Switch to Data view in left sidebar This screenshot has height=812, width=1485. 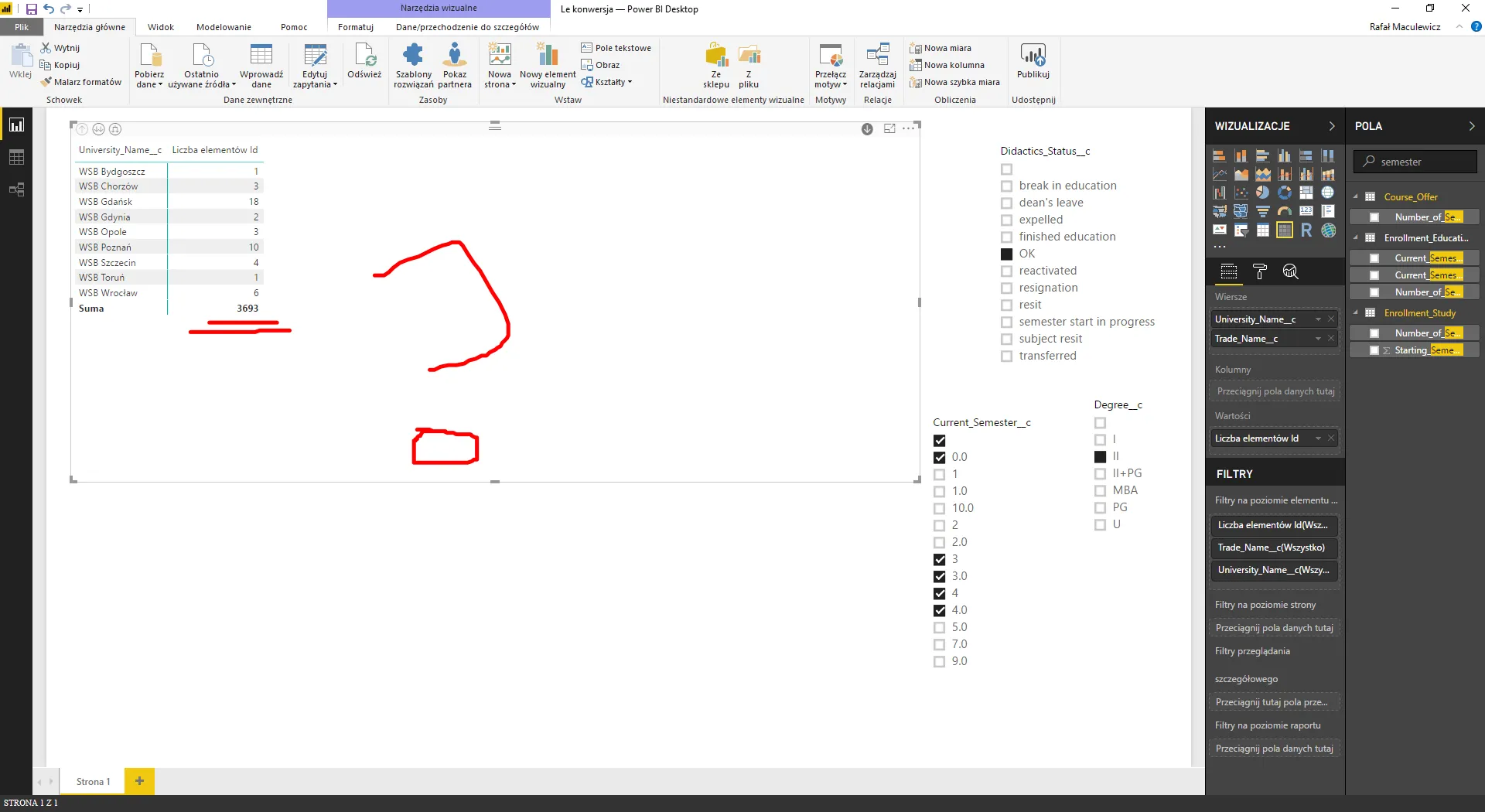16,158
